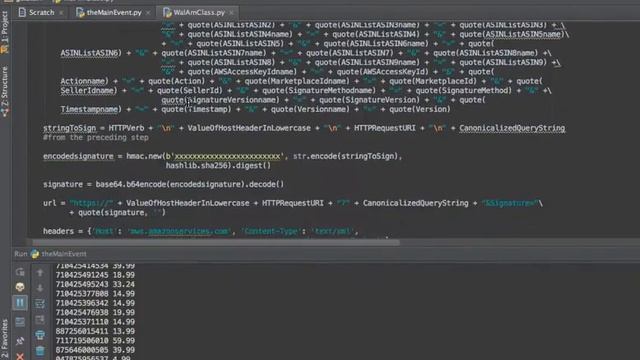Screen dimensions: 640x360
Task: Click the SellerIdname) text
Action: 89,91
